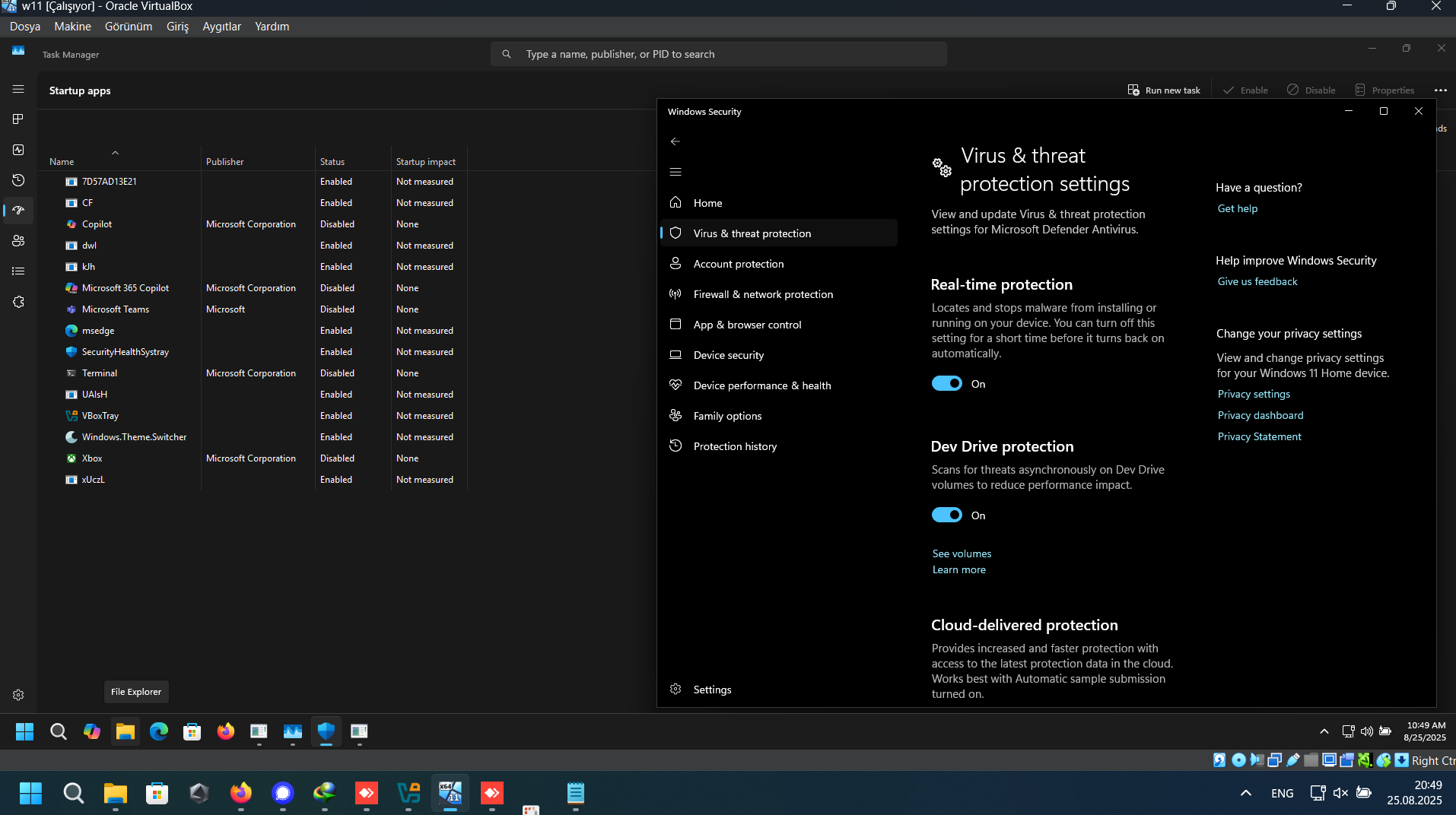Open VirtualBox Aygıtlar menu
This screenshot has width=1456, height=815.
(221, 27)
